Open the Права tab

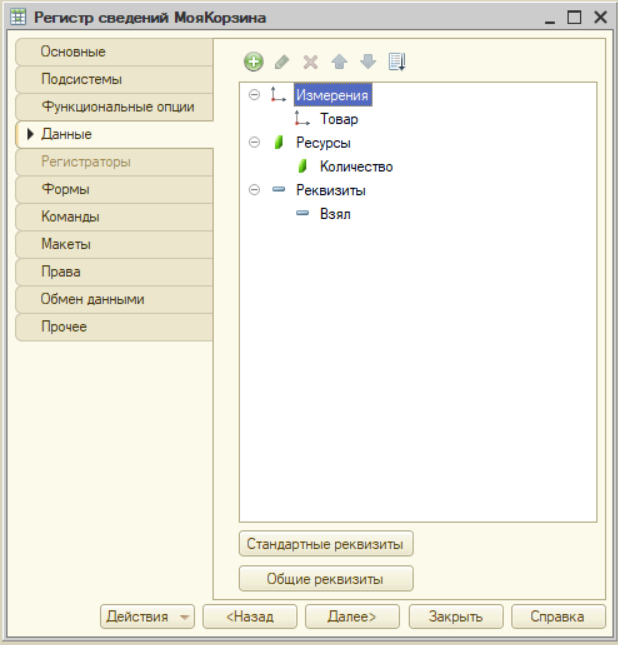(x=114, y=271)
